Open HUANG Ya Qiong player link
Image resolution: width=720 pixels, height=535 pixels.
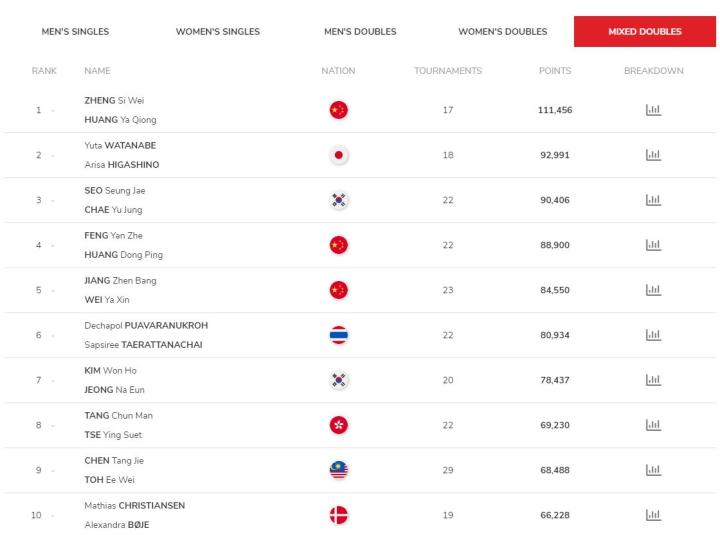coord(120,120)
